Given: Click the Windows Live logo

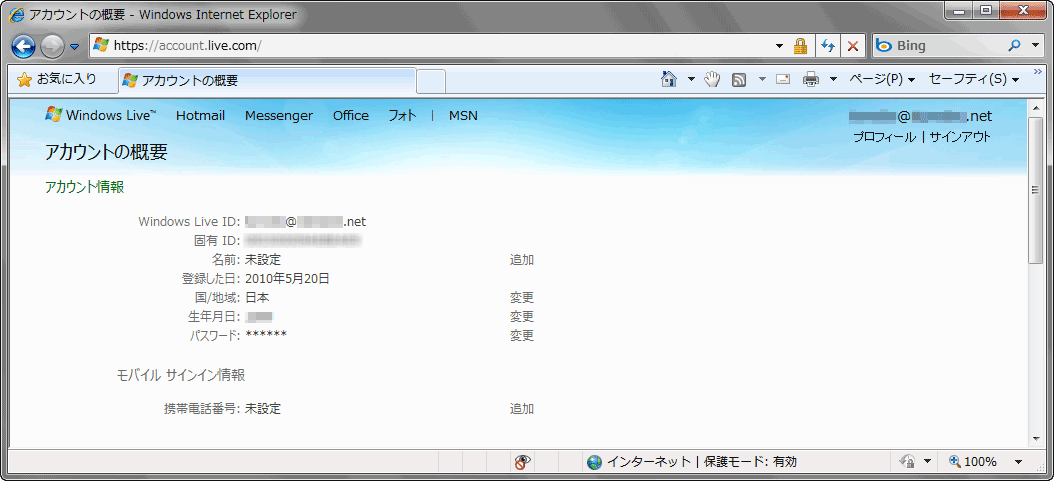Looking at the screenshot, I should [101, 116].
